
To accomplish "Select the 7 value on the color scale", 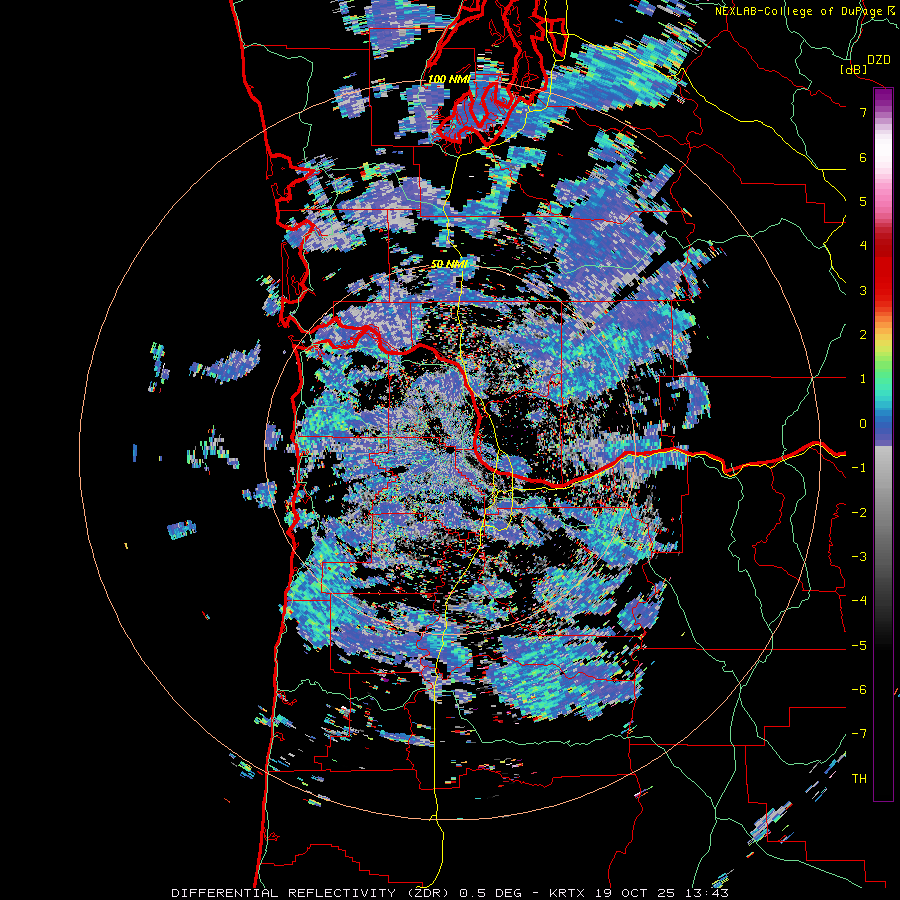I will (x=863, y=112).
